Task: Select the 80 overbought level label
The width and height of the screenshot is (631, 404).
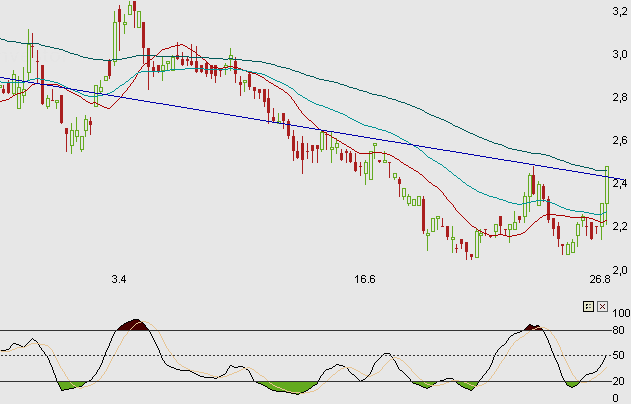Action: (620, 330)
